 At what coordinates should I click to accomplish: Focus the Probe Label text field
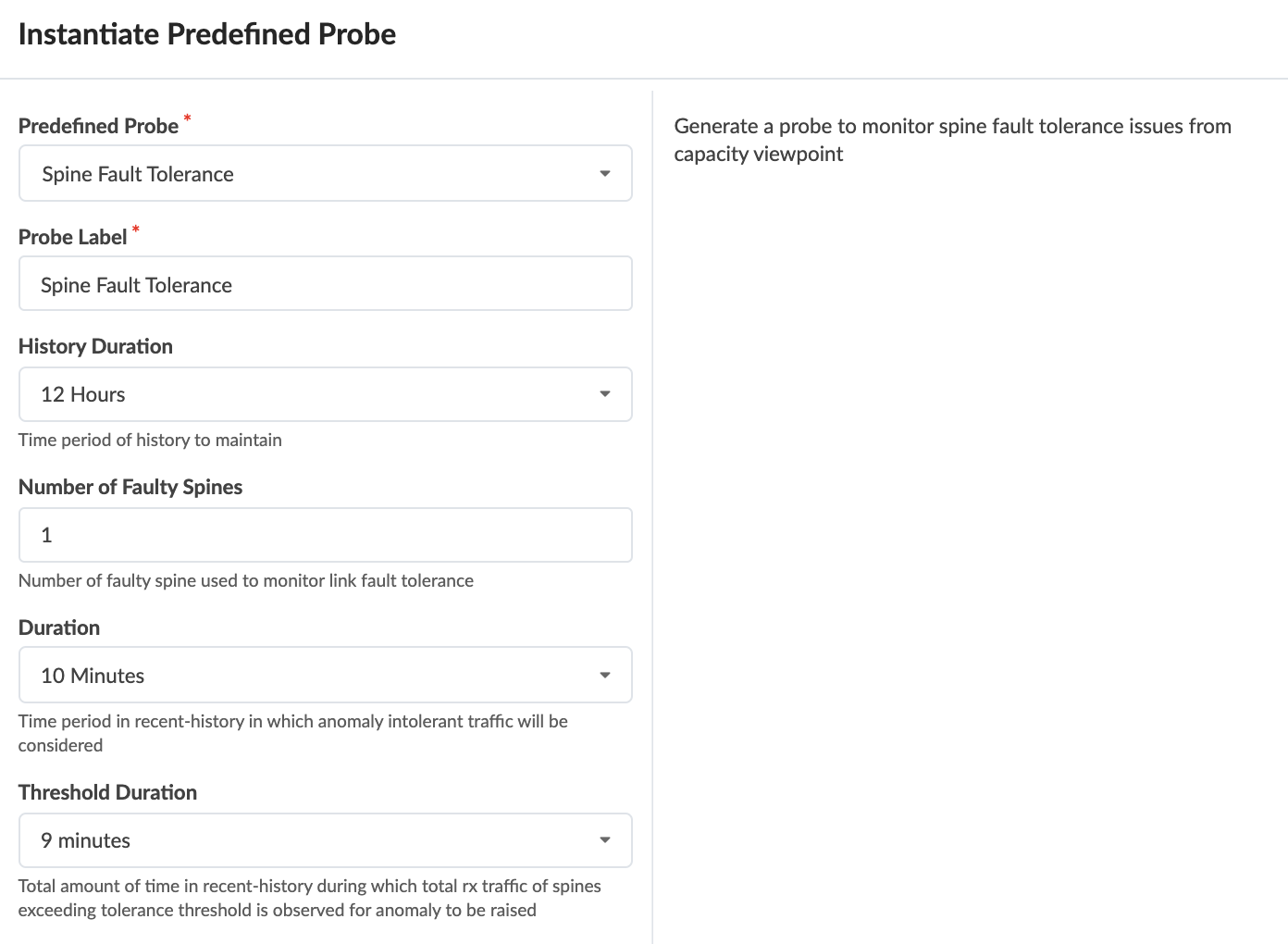click(x=325, y=284)
